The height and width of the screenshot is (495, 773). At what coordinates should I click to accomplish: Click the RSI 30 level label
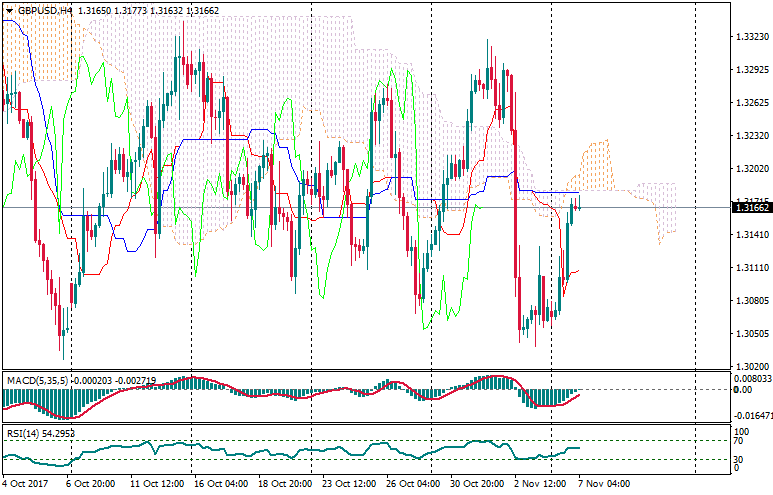740,459
